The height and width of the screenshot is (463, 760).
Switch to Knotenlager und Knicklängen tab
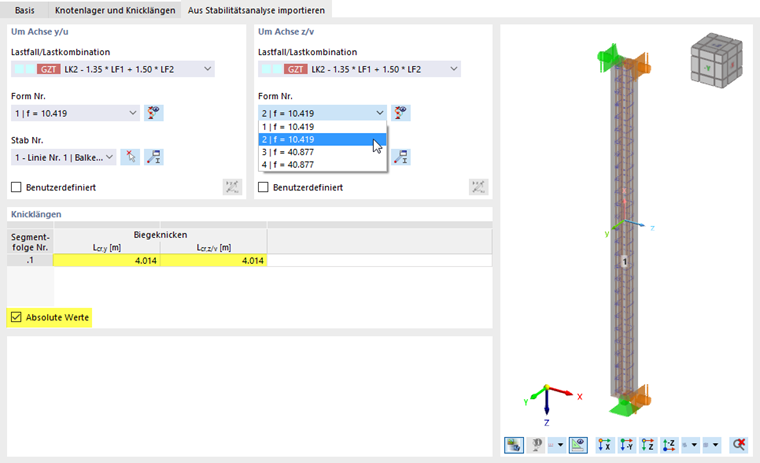115,10
